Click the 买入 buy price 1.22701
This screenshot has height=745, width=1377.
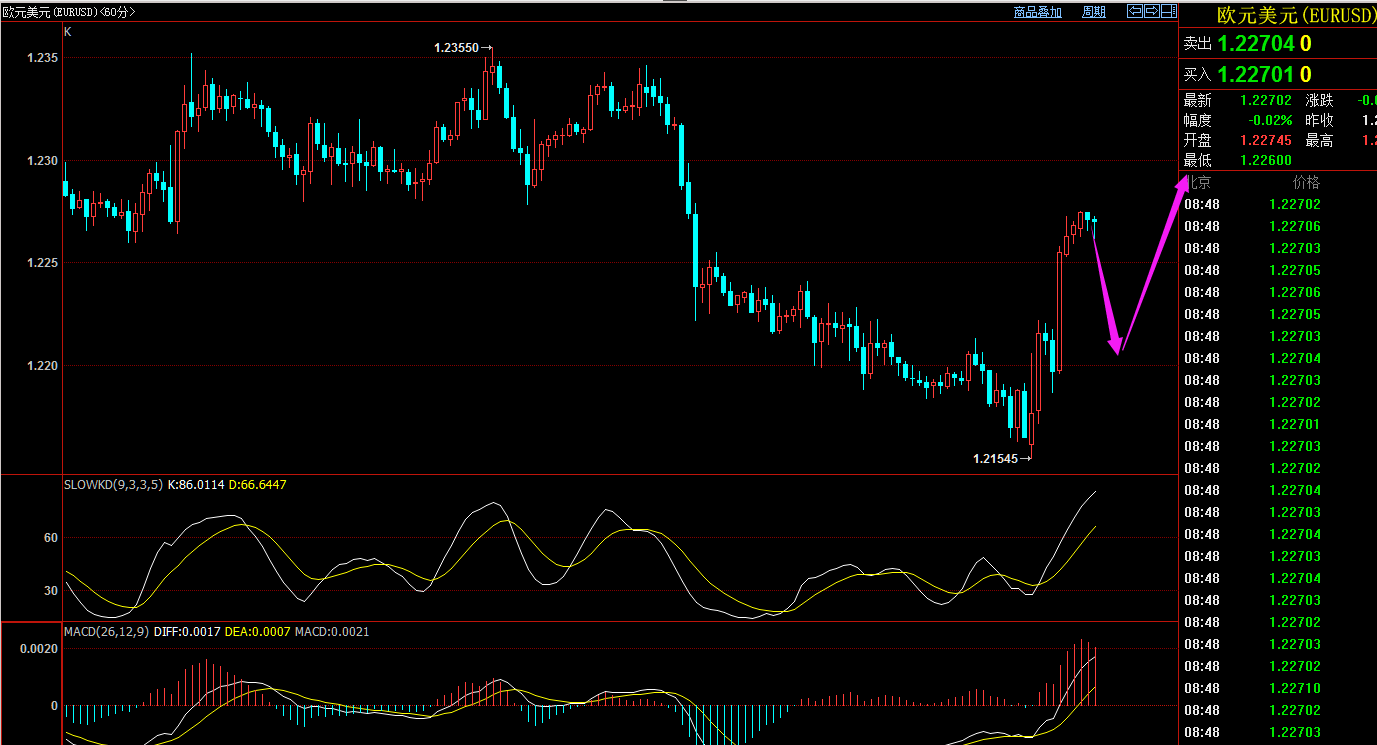click(x=1256, y=74)
